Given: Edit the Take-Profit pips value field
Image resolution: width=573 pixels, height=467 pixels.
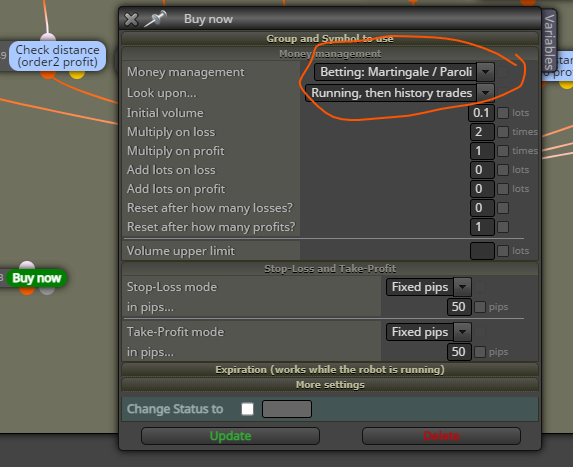Looking at the screenshot, I should (459, 352).
